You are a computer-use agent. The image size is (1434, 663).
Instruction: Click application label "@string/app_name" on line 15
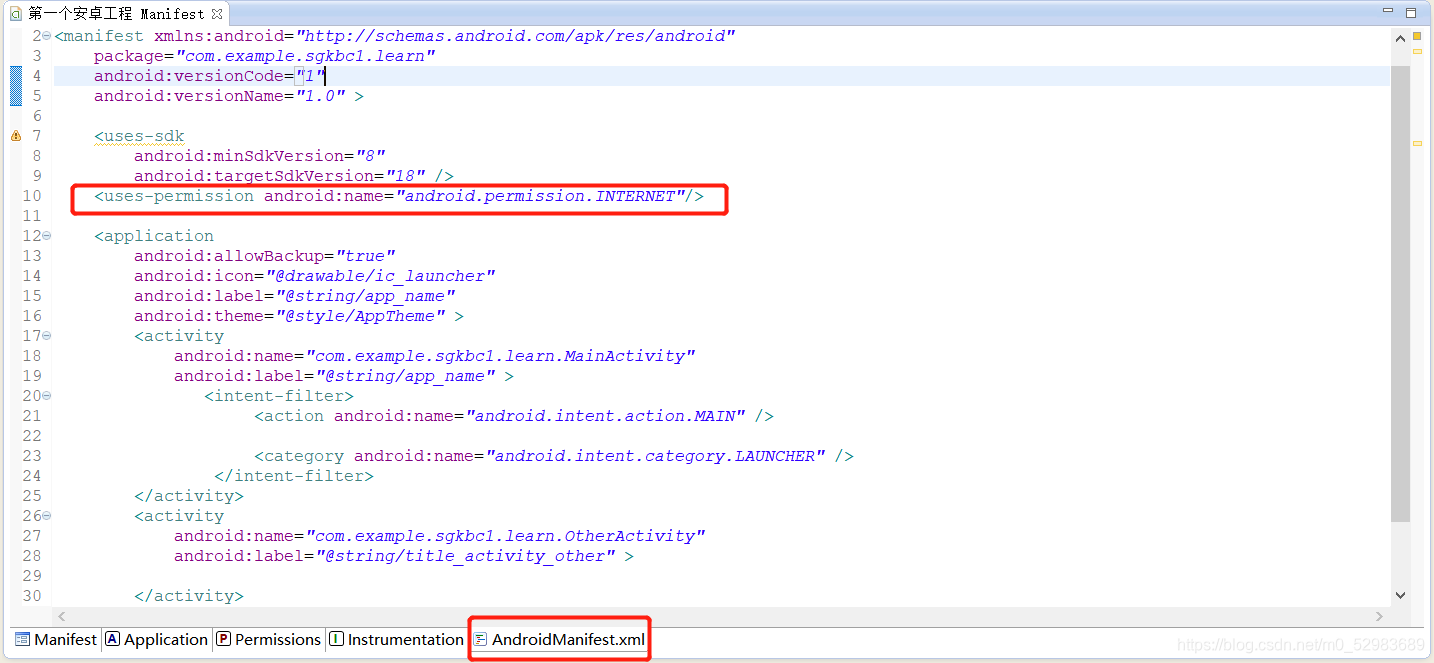click(364, 296)
